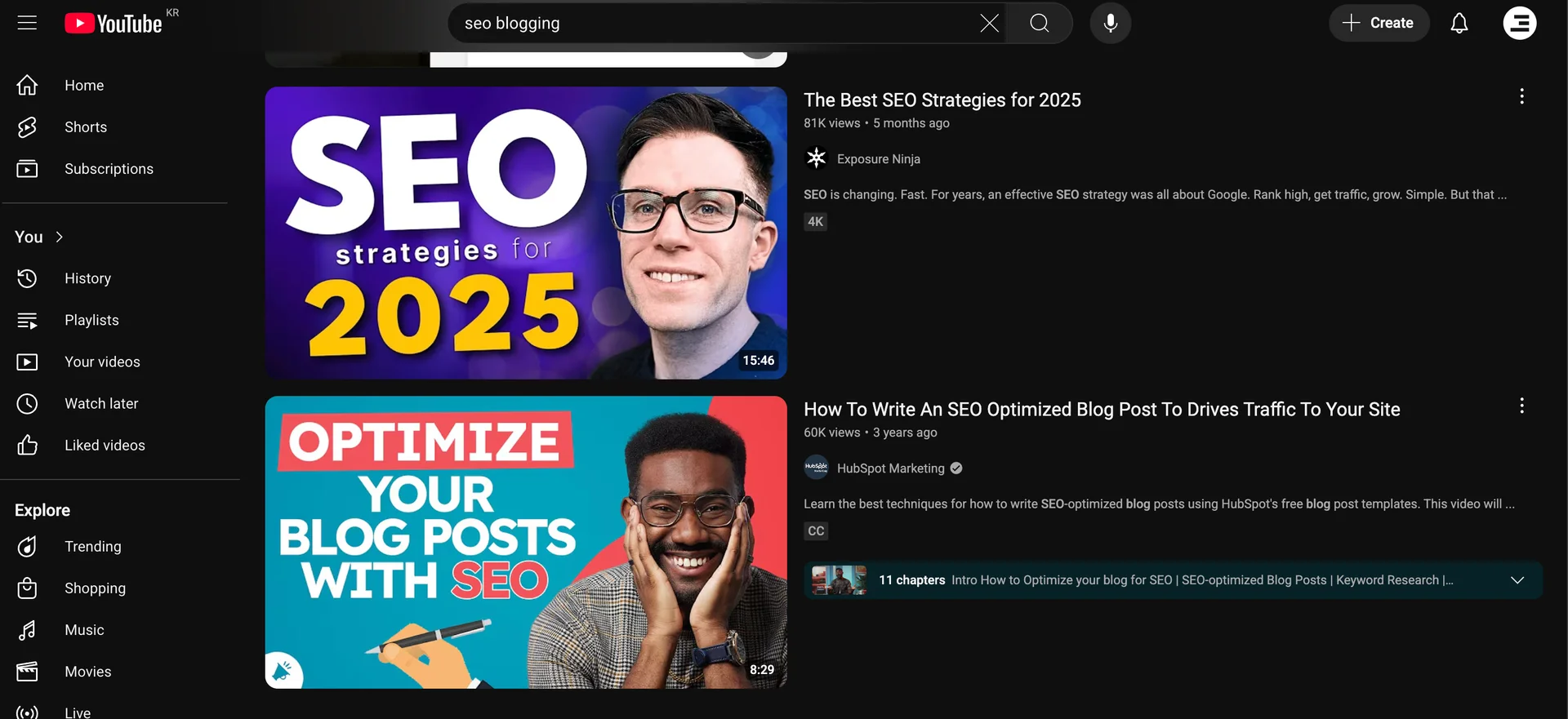Go to HubSpot Marketing channel name
Viewport: 1568px width, 719px height.
pyautogui.click(x=890, y=468)
